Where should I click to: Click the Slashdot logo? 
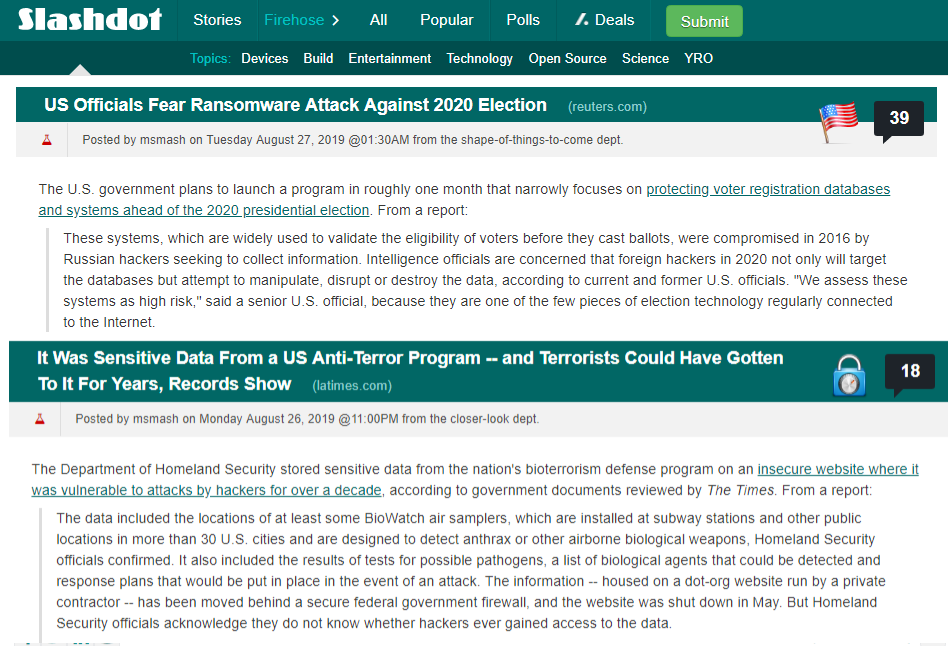(x=90, y=20)
